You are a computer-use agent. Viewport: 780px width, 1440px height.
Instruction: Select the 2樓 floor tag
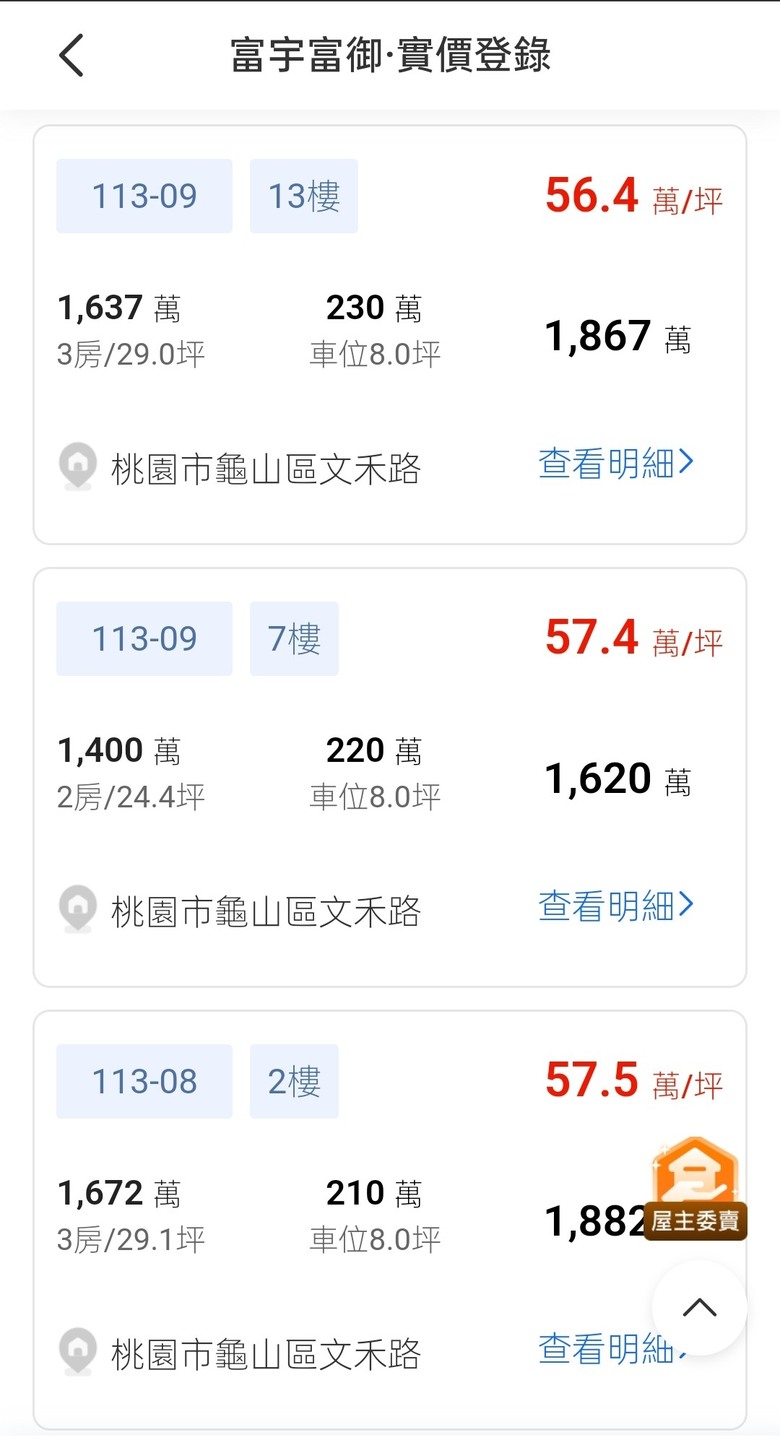[x=294, y=1082]
